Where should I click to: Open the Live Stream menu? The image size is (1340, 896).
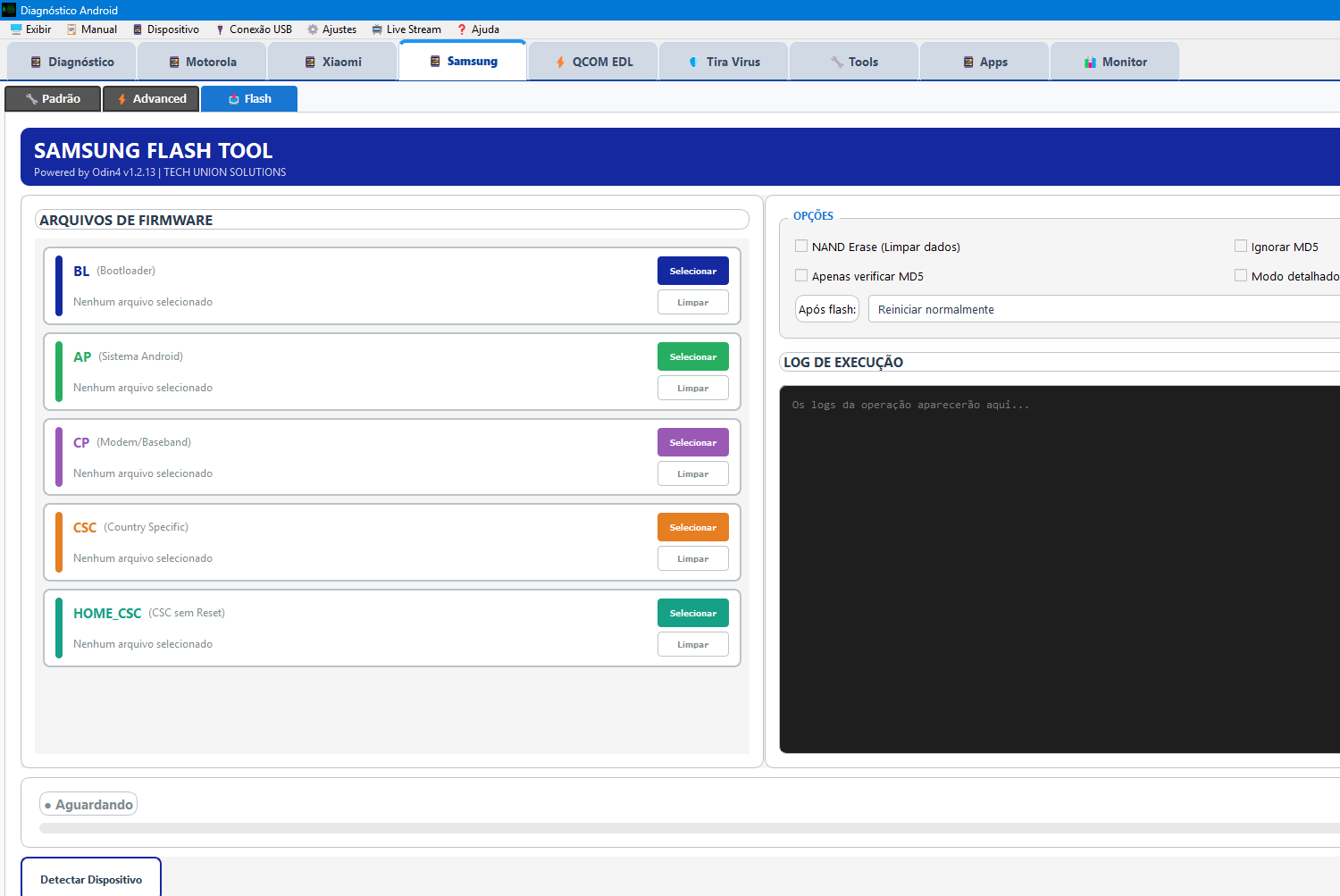click(406, 29)
